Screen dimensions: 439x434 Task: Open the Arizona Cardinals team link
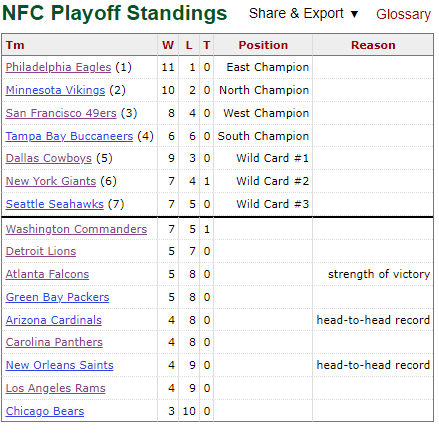click(x=54, y=320)
